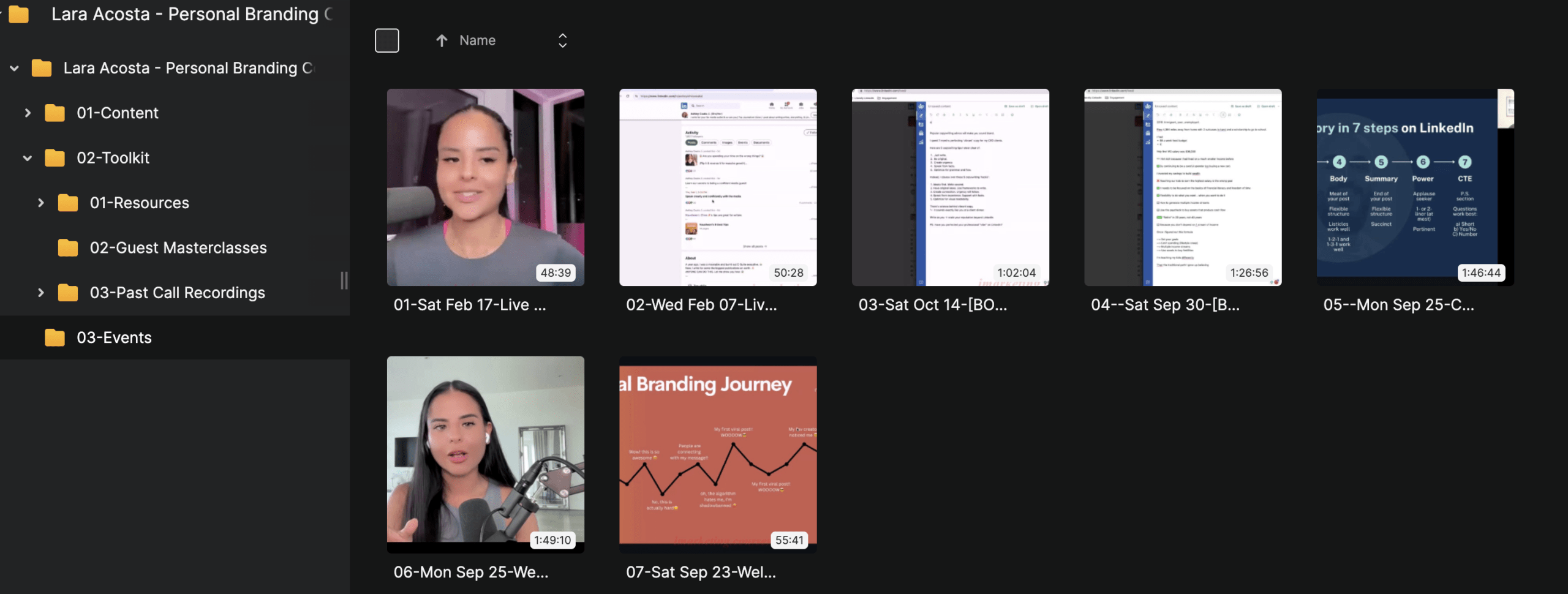Open the sort-by dropdown stepper arrows
The width and height of the screenshot is (1568, 594).
pos(562,40)
